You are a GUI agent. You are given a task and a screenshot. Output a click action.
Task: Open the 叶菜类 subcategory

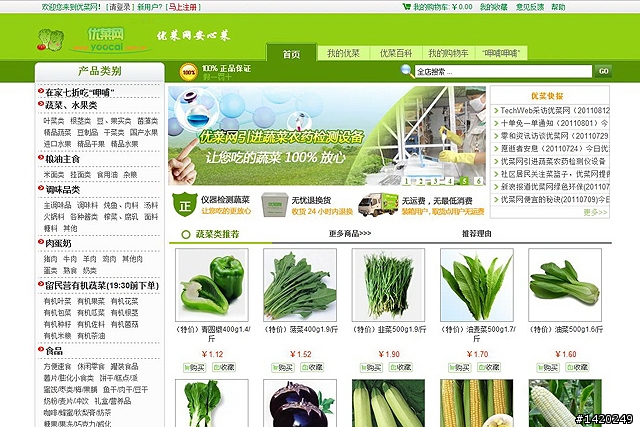[x=54, y=121]
